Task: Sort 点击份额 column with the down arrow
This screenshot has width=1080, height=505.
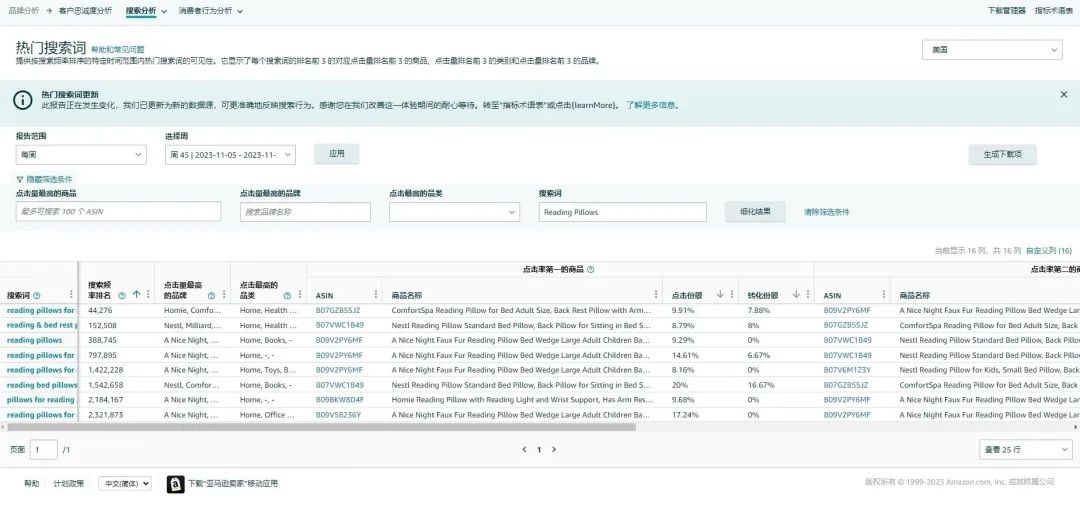Action: point(720,295)
